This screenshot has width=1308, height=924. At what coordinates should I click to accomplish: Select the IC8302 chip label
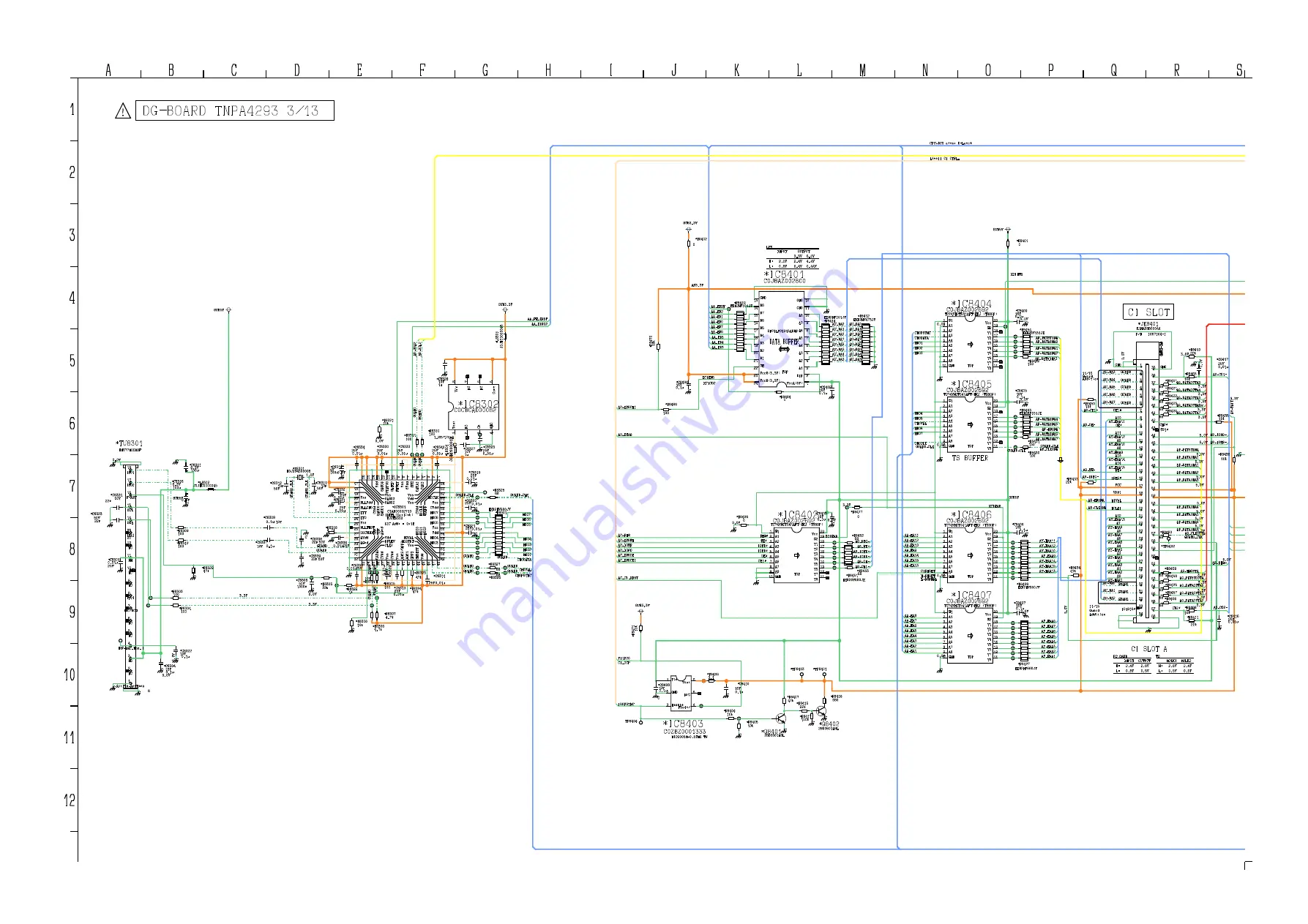click(x=478, y=404)
